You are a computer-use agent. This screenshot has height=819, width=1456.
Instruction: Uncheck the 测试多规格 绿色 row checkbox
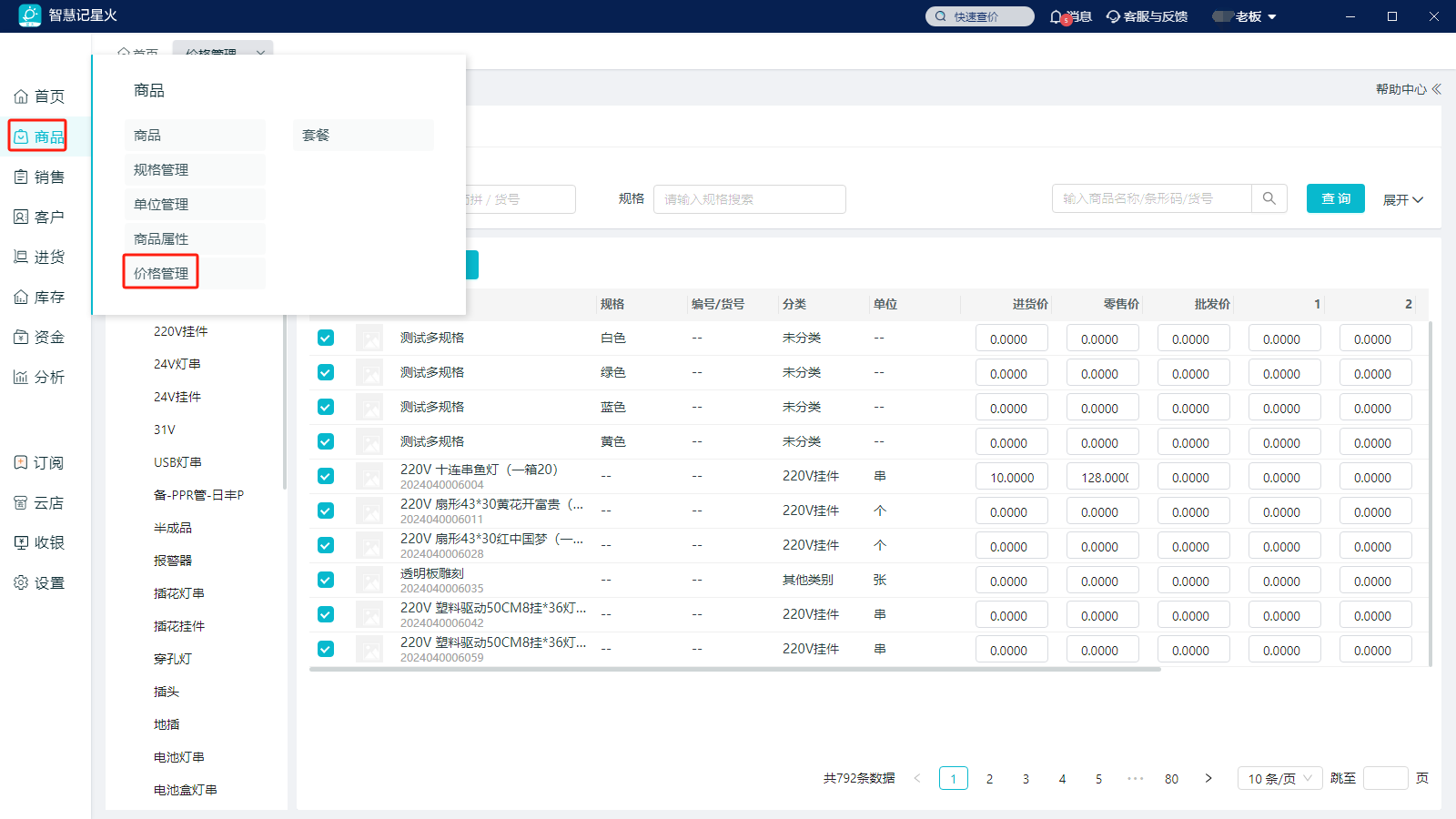tap(326, 372)
